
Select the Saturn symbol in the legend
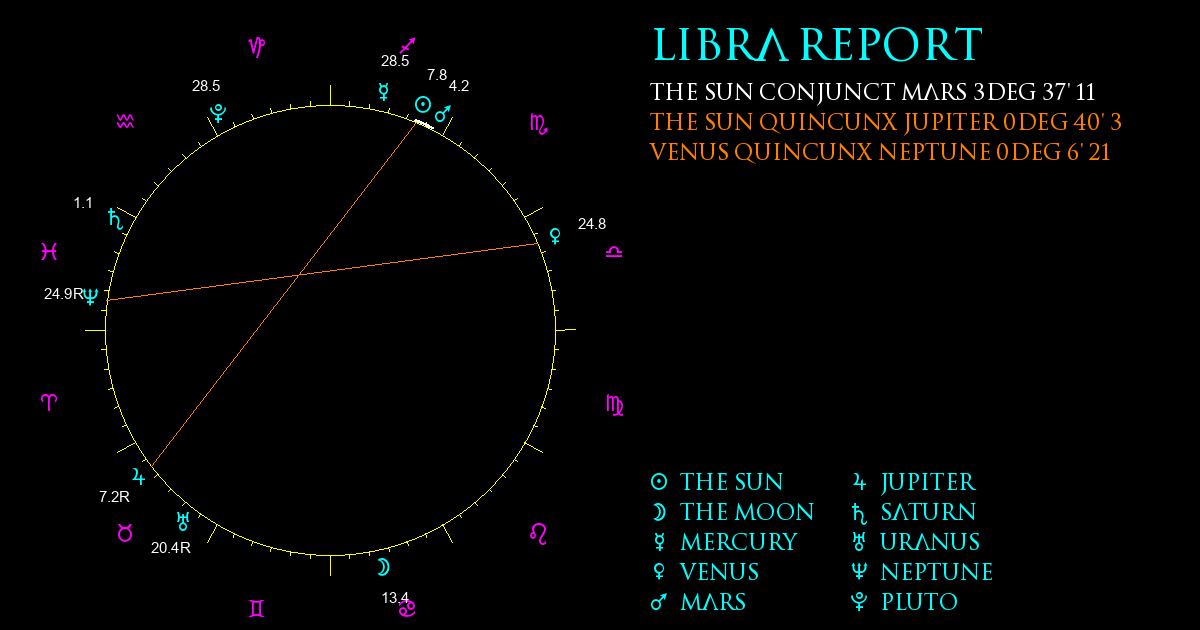tap(859, 512)
